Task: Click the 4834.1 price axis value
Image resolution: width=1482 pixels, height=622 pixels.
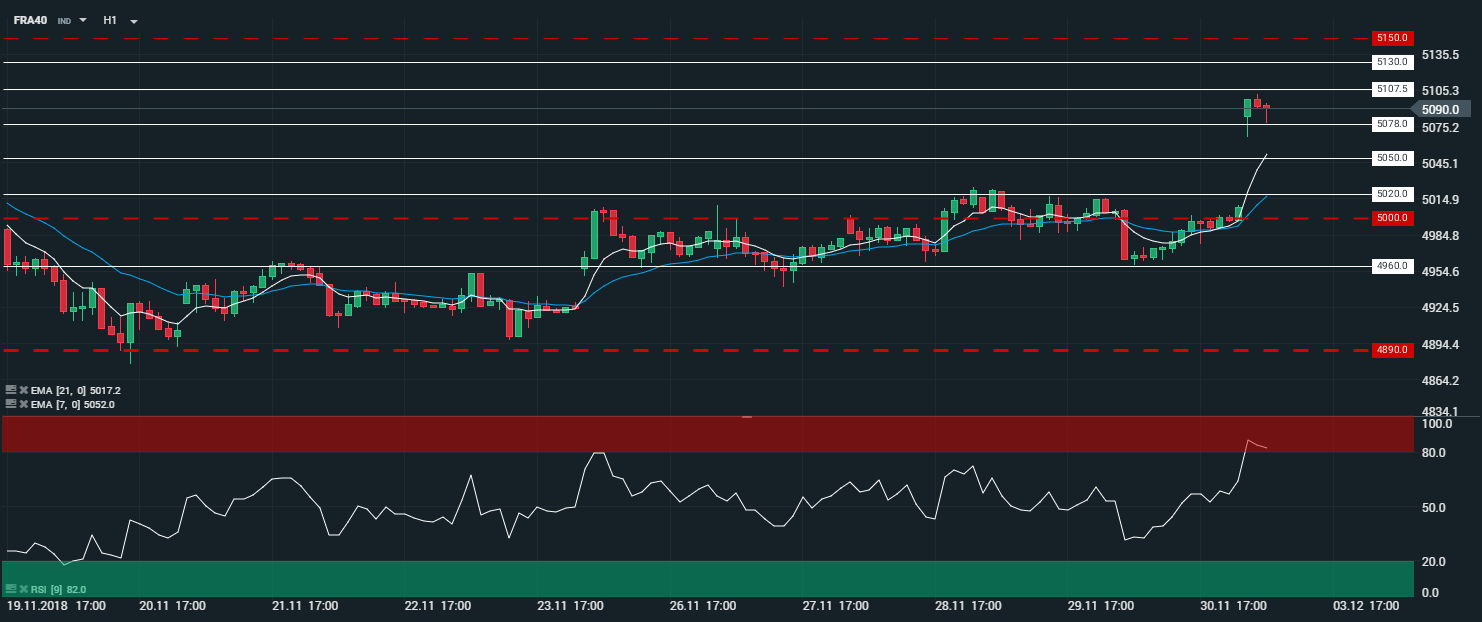Action: [1440, 411]
